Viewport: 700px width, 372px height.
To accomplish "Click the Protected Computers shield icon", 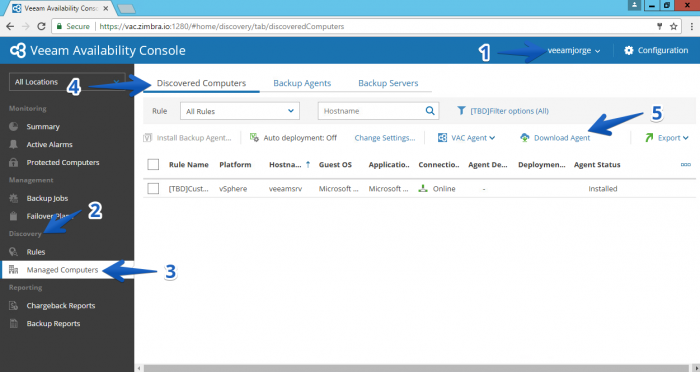I will click(x=14, y=163).
